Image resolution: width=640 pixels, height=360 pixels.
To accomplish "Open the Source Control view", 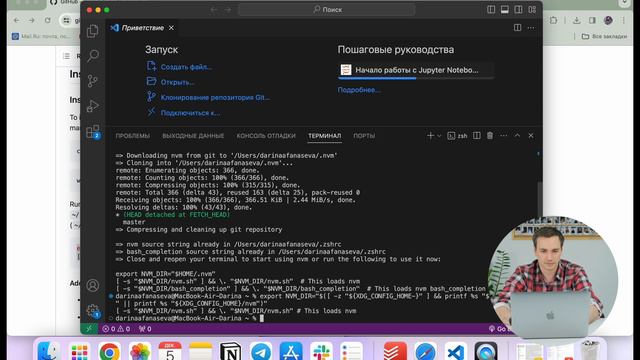I will 93,81.
